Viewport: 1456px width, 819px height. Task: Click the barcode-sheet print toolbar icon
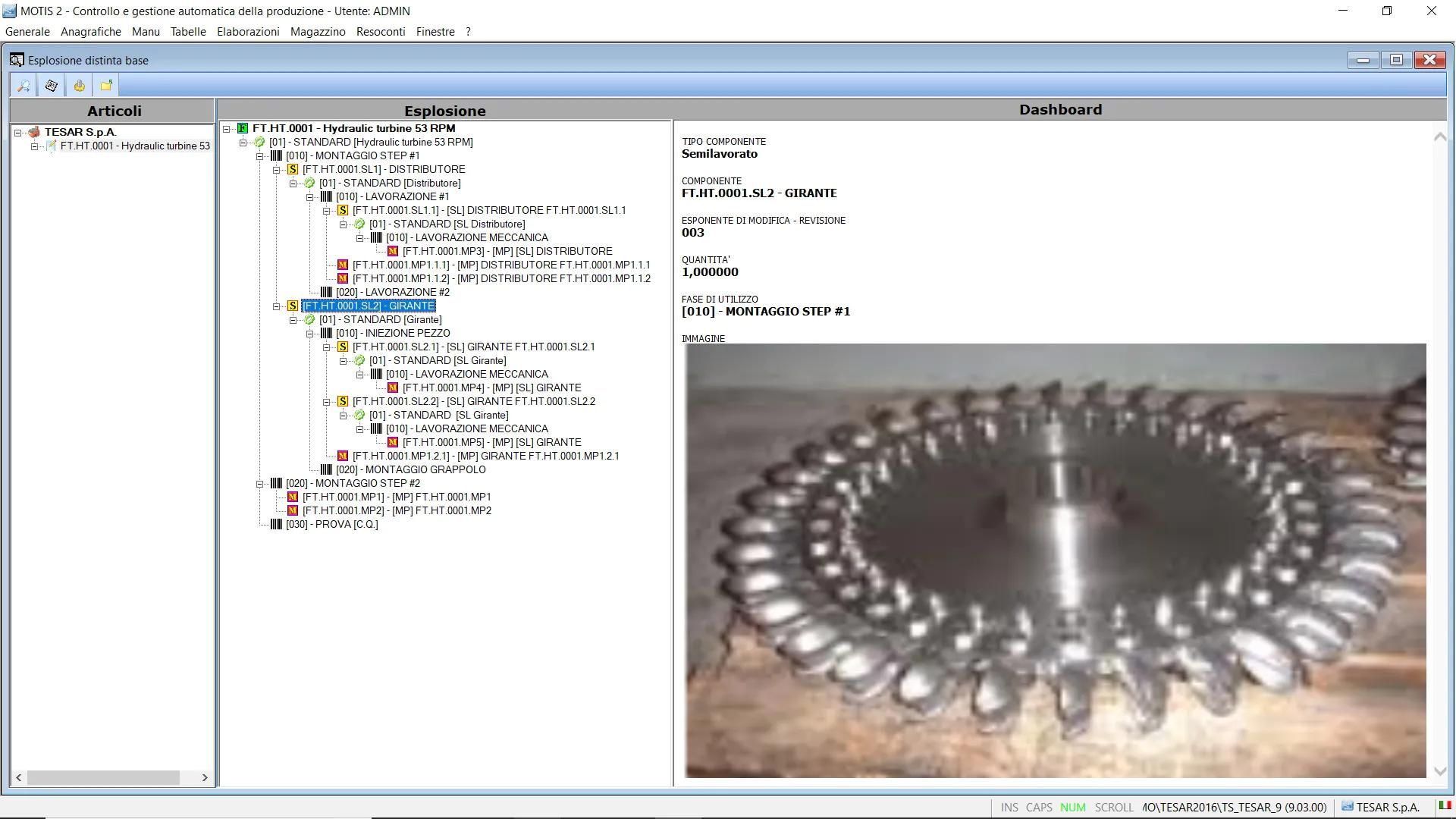click(52, 86)
